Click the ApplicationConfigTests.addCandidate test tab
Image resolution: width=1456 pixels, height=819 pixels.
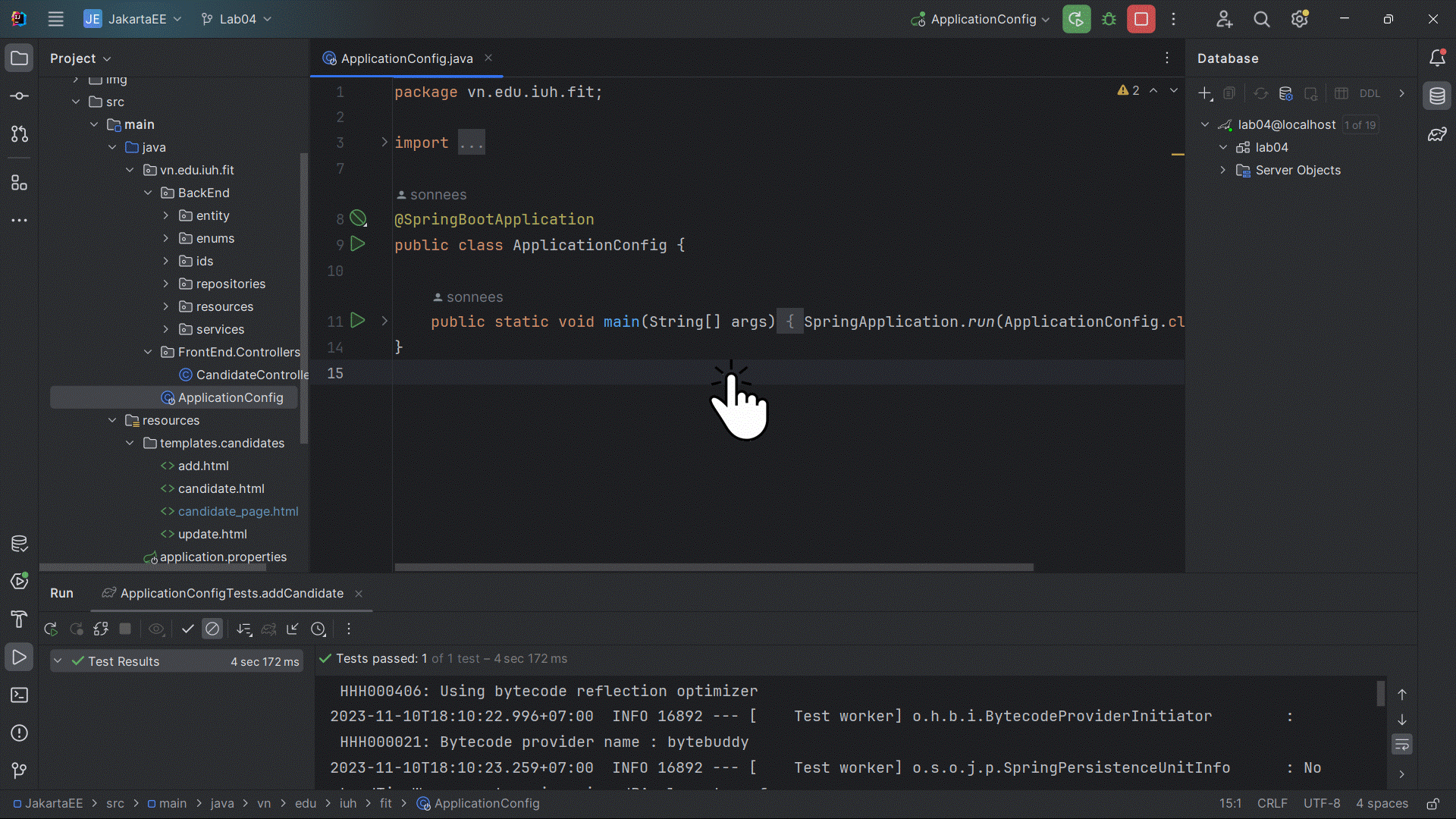tap(231, 593)
